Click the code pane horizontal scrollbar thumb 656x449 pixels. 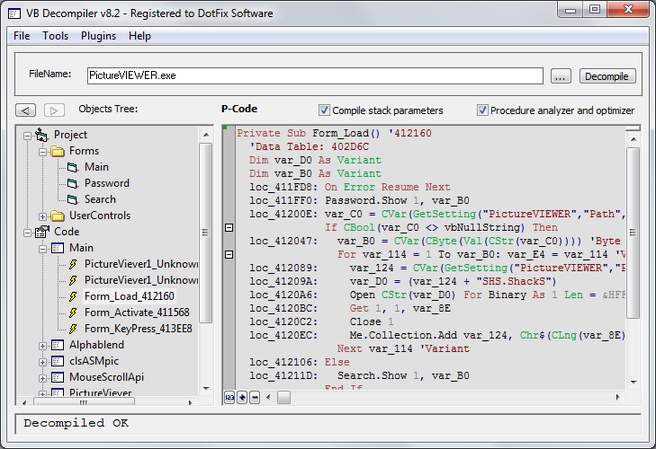(284, 398)
